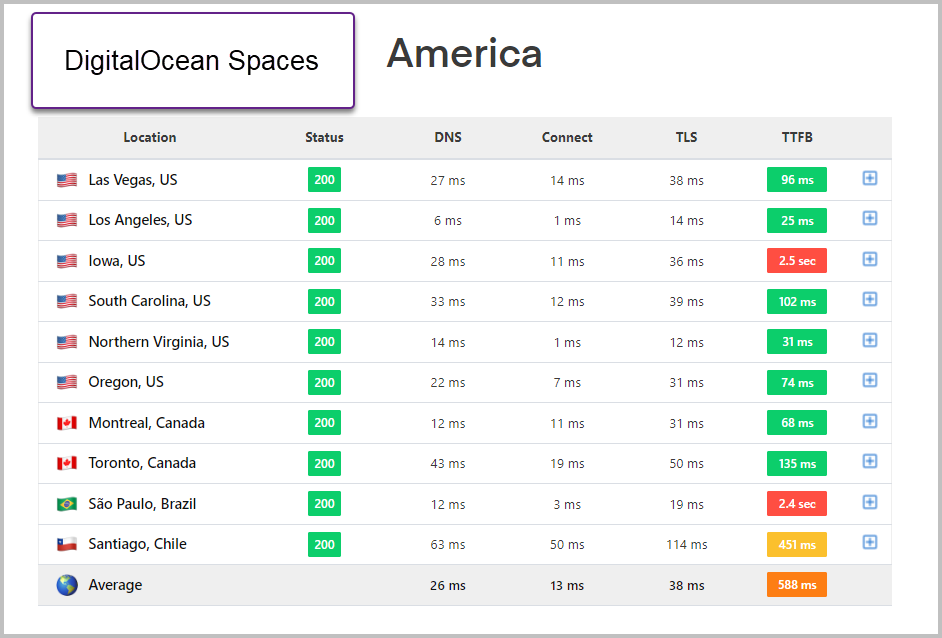Click the TTFB column header
Image resolution: width=942 pixels, height=638 pixels.
click(797, 138)
